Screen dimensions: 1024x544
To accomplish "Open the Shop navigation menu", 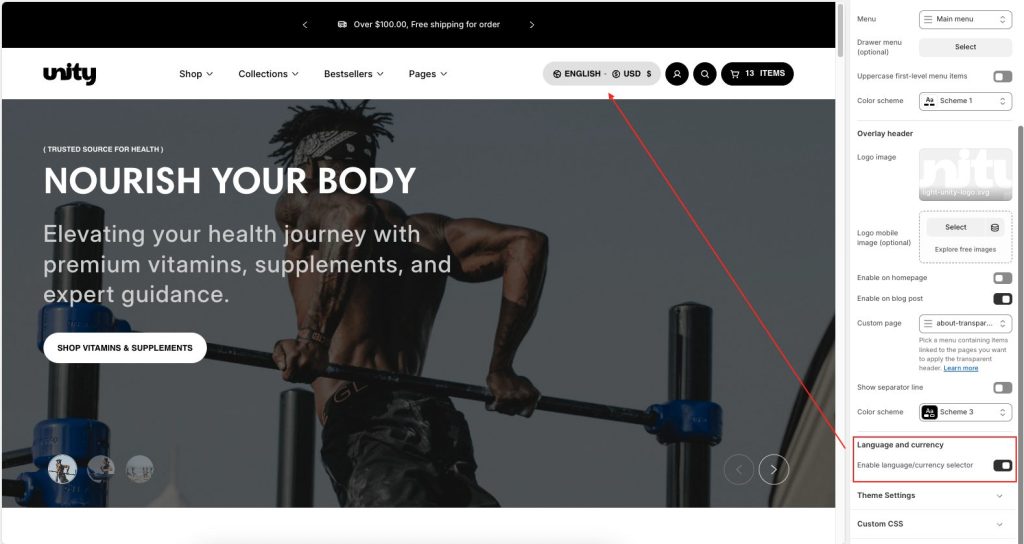I will [x=196, y=74].
